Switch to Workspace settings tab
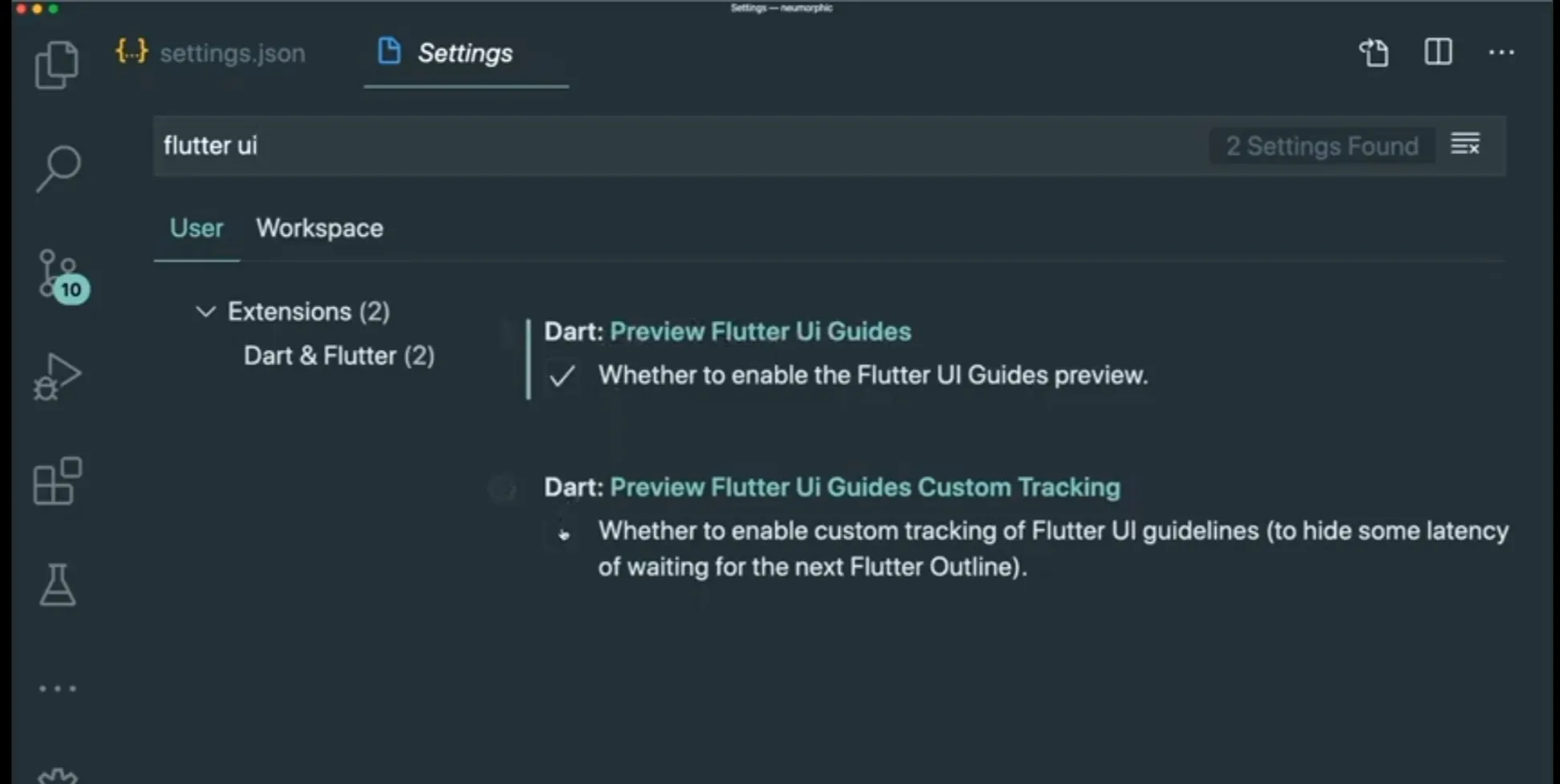Image resolution: width=1560 pixels, height=784 pixels. tap(319, 229)
